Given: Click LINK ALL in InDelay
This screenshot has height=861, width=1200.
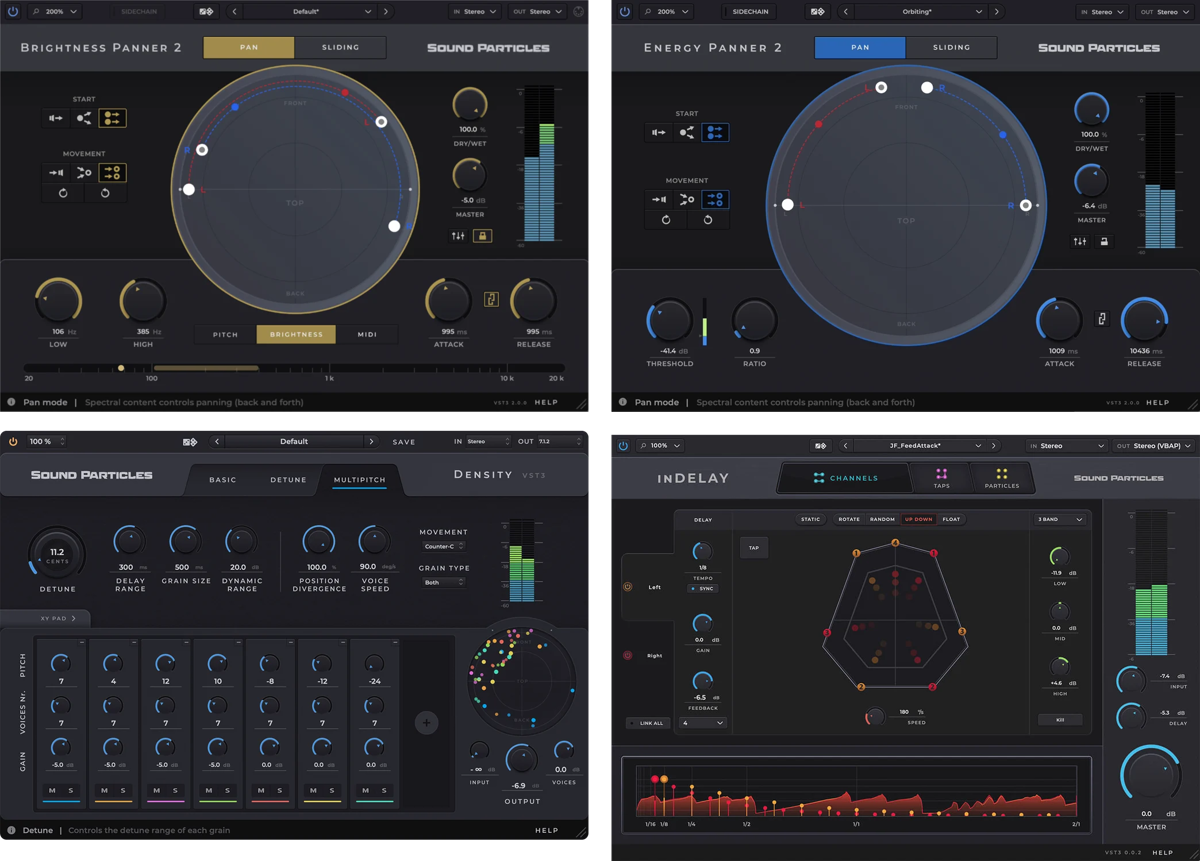Looking at the screenshot, I should point(648,723).
